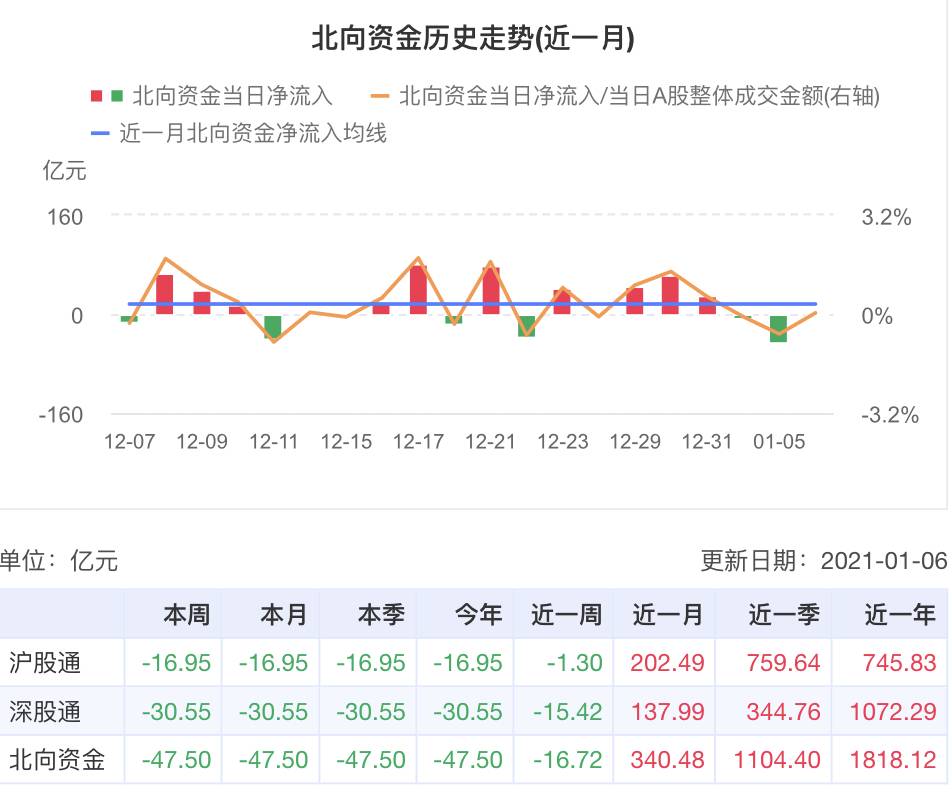Select the 近一月 column header
This screenshot has height=810, width=952.
(668, 614)
